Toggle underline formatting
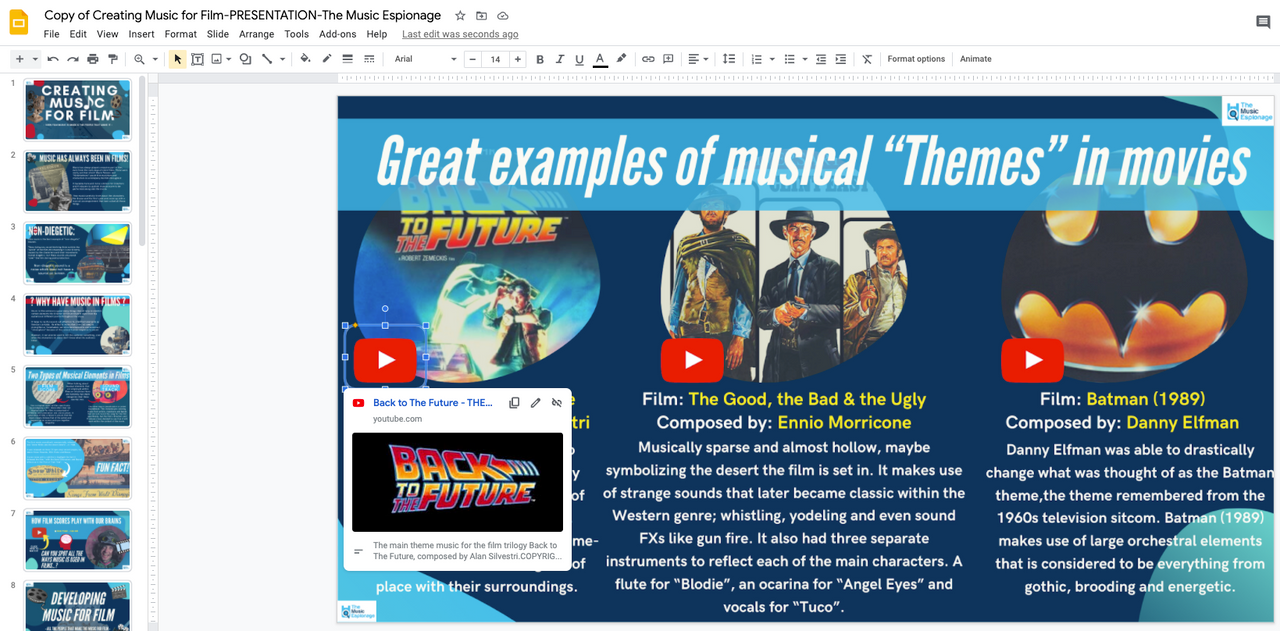The width and height of the screenshot is (1280, 631). pos(580,59)
